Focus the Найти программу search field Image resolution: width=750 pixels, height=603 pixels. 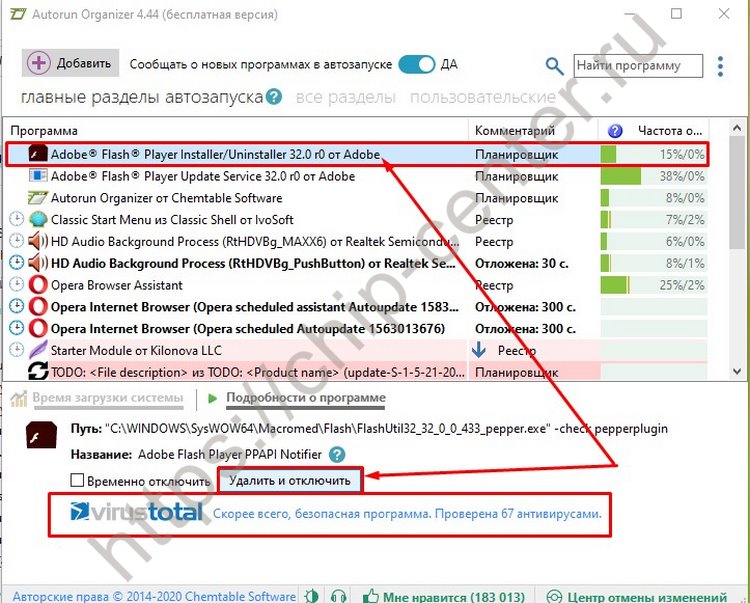(638, 66)
